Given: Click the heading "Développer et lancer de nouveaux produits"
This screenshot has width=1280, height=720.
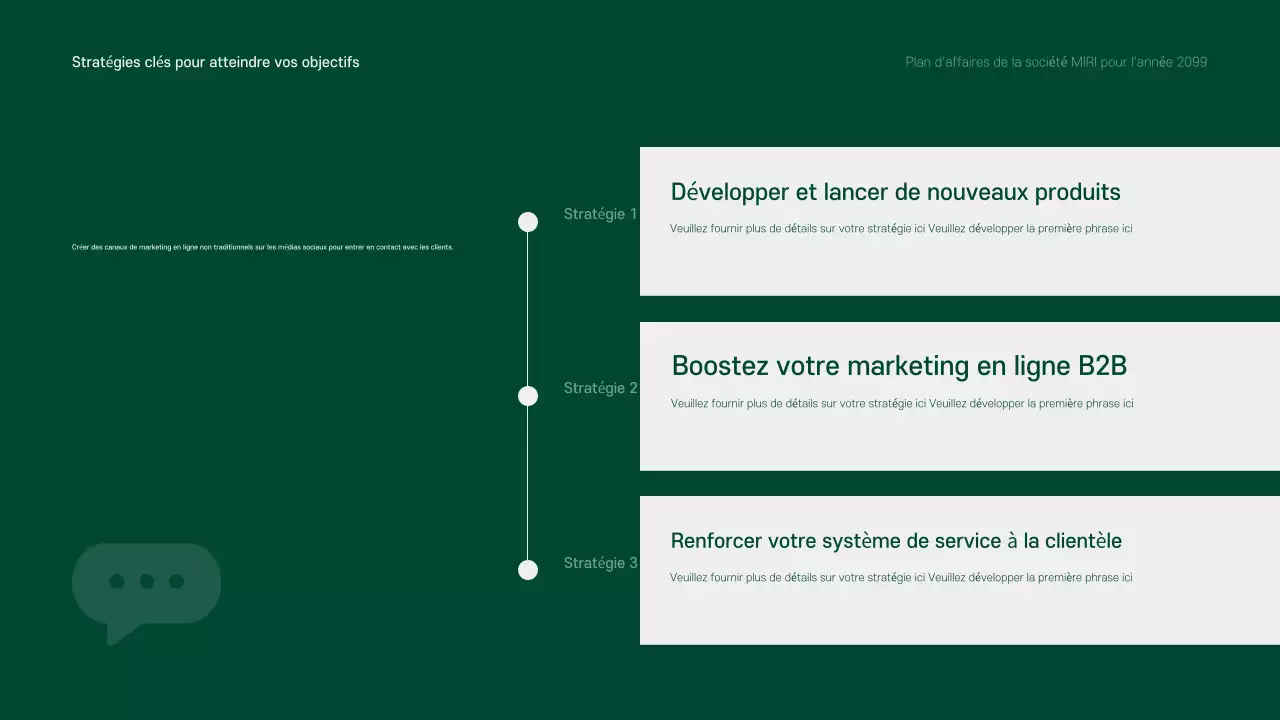Looking at the screenshot, I should pyautogui.click(x=895, y=192).
